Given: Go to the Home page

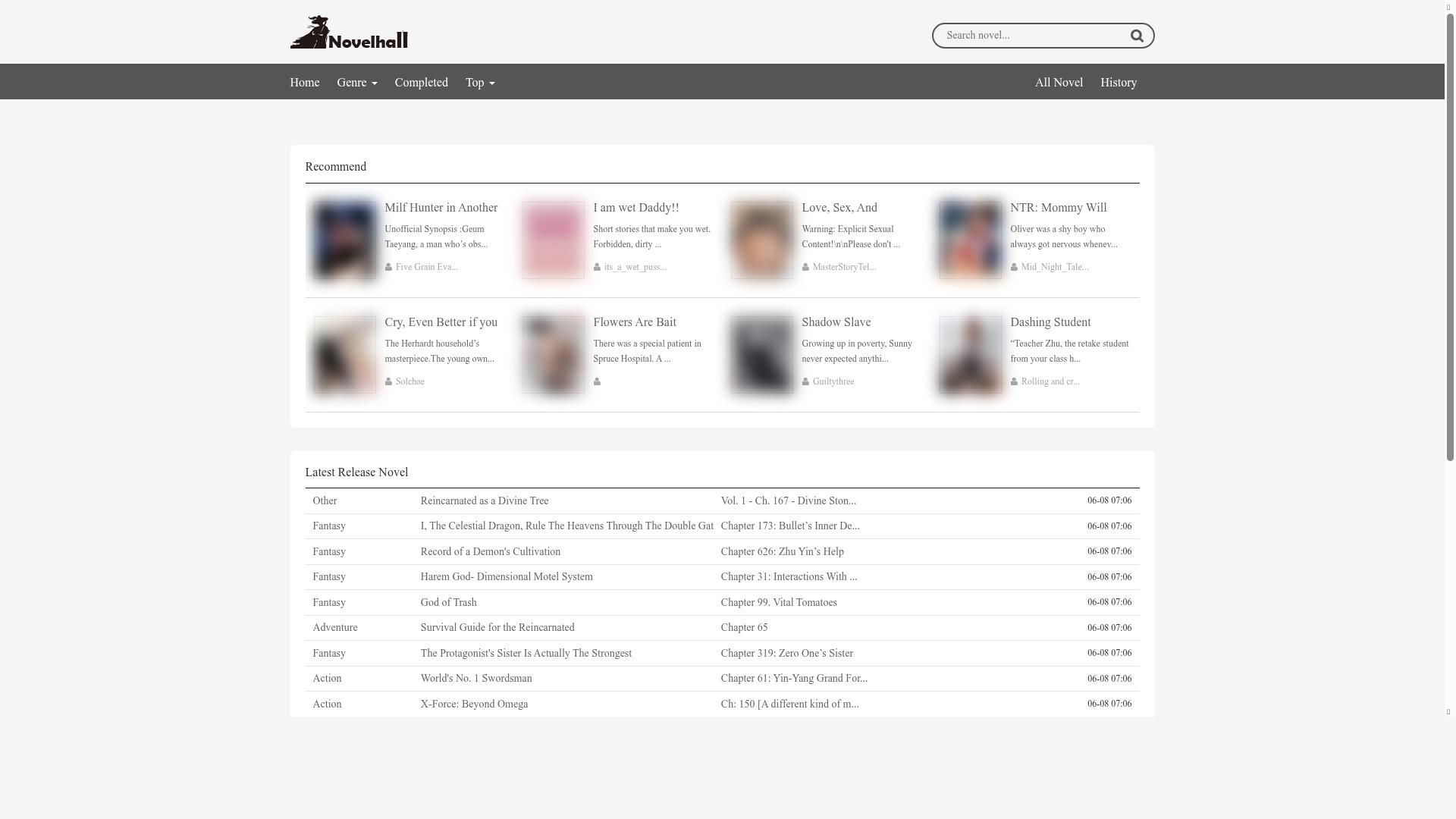Looking at the screenshot, I should pyautogui.click(x=304, y=83).
